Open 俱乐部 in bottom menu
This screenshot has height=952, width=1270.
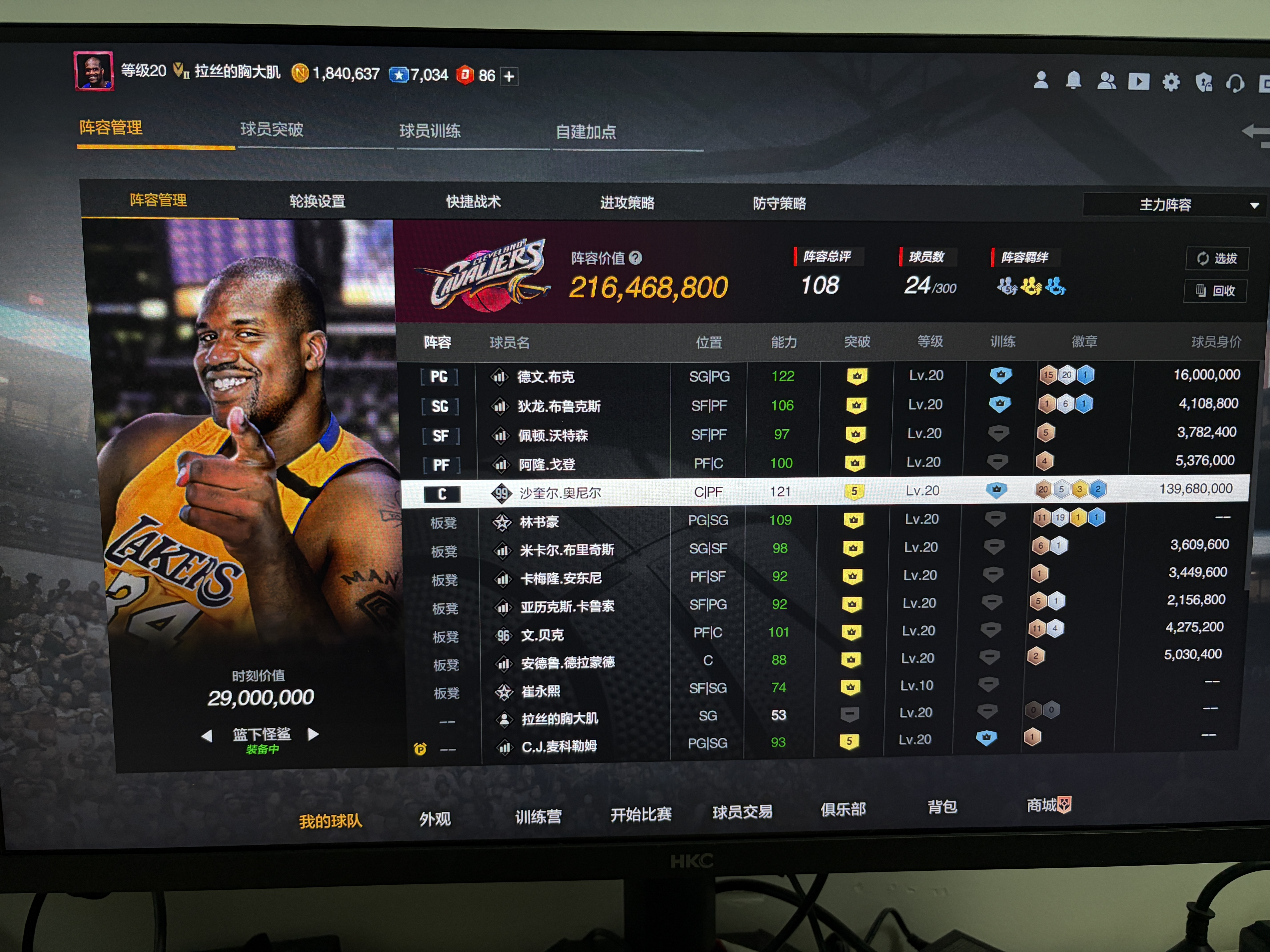[843, 809]
